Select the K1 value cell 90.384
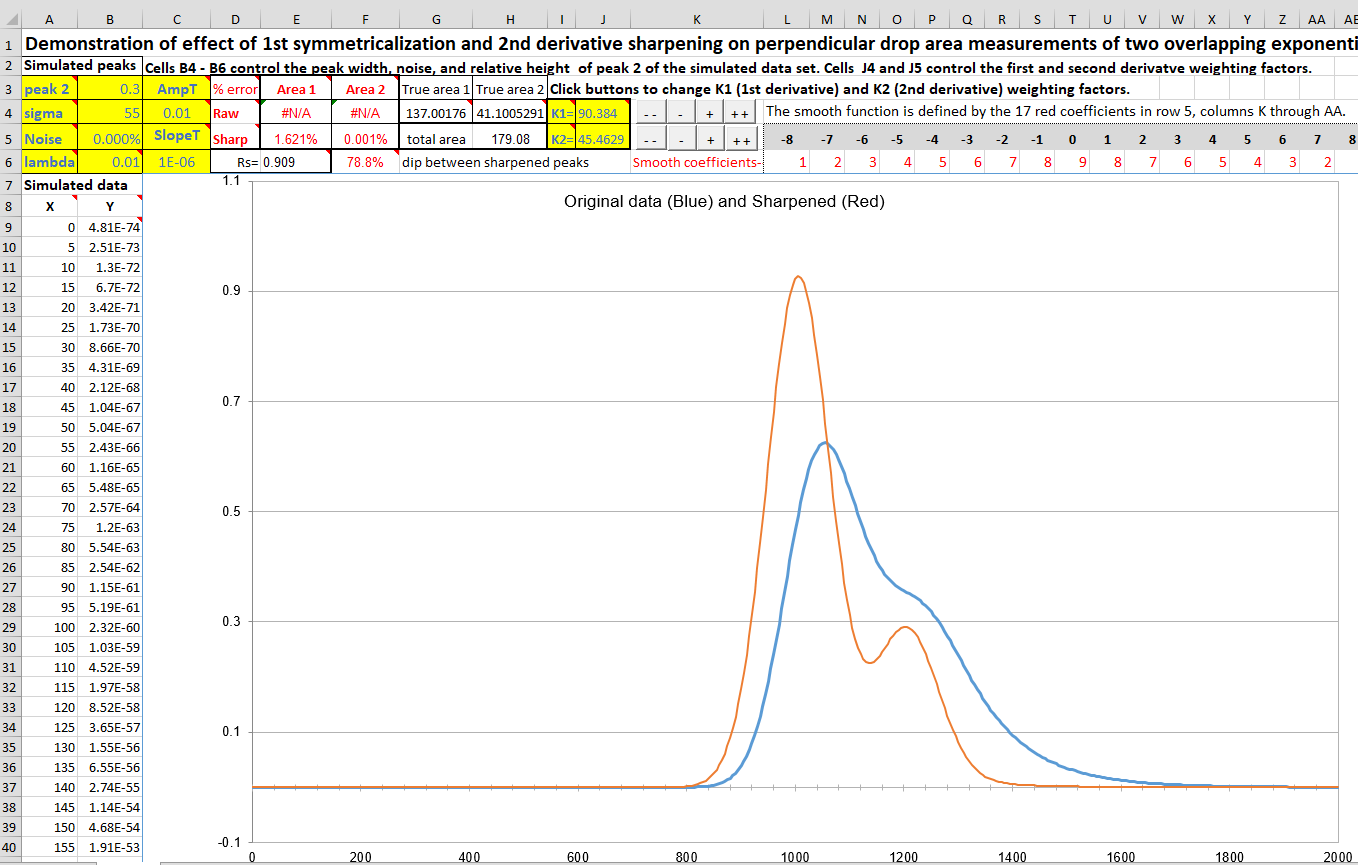 [602, 113]
